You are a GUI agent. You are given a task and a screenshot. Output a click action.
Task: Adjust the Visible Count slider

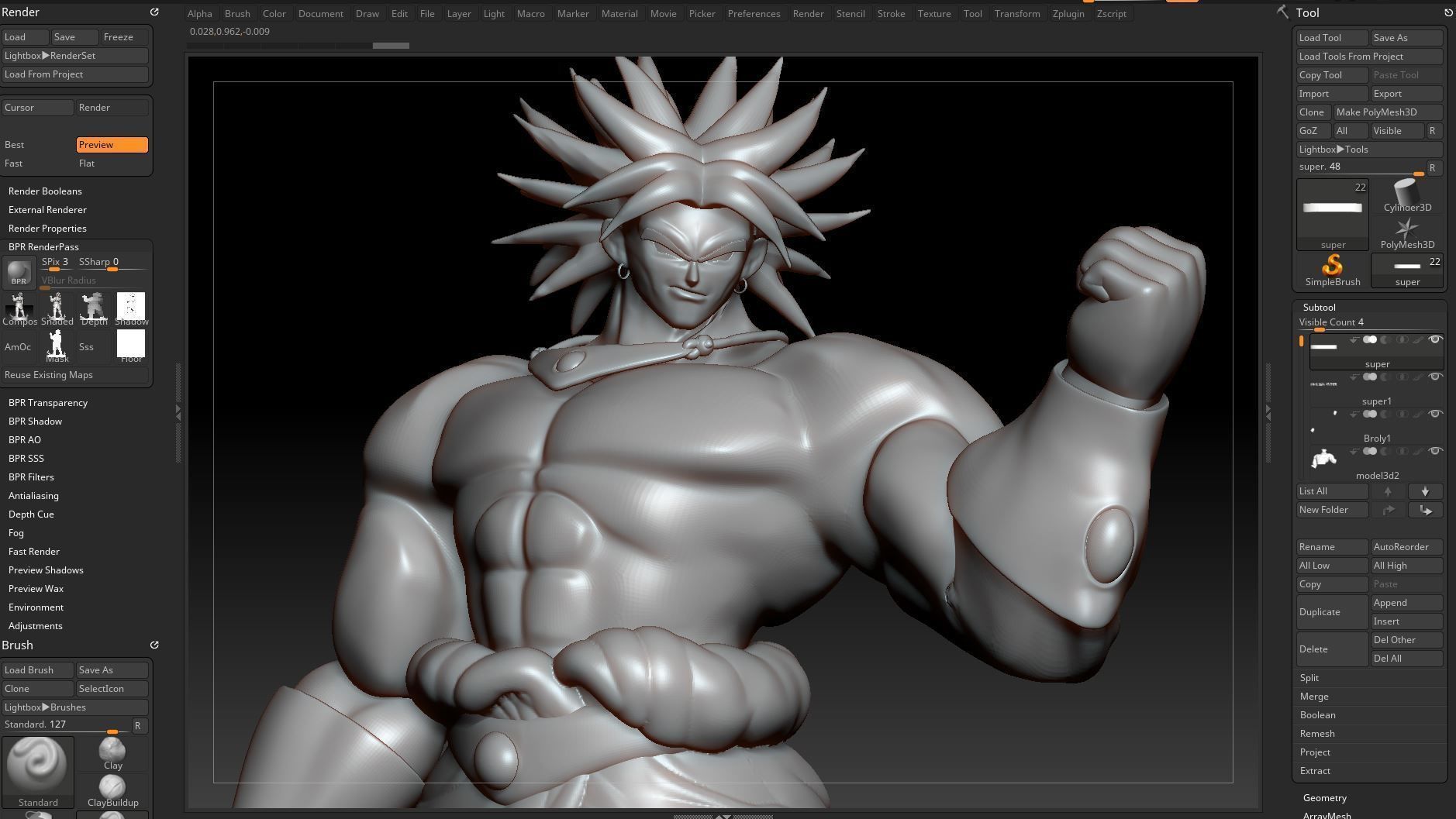(x=1369, y=323)
